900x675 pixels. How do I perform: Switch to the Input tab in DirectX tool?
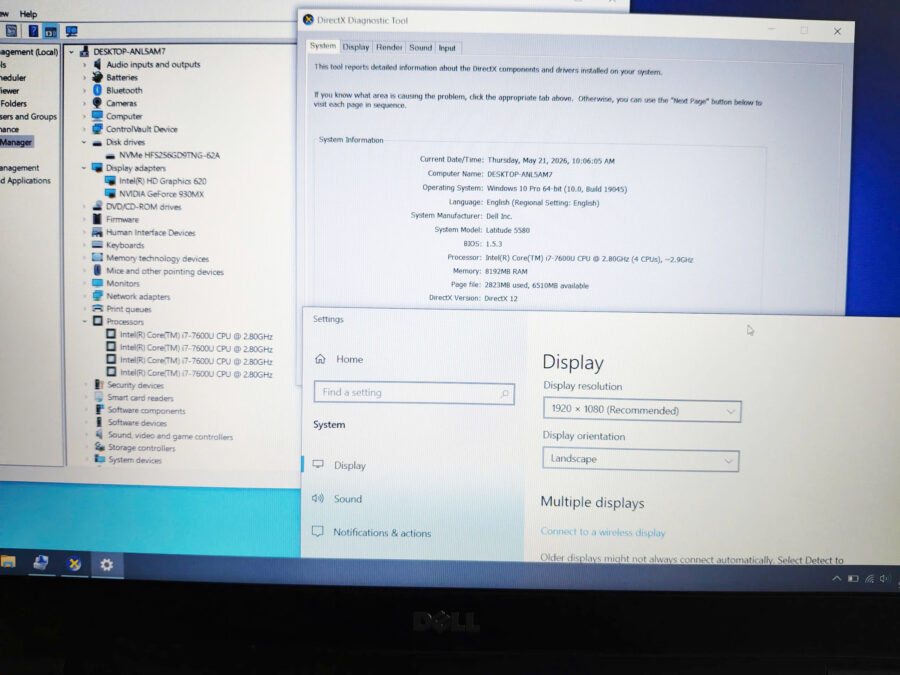click(447, 49)
